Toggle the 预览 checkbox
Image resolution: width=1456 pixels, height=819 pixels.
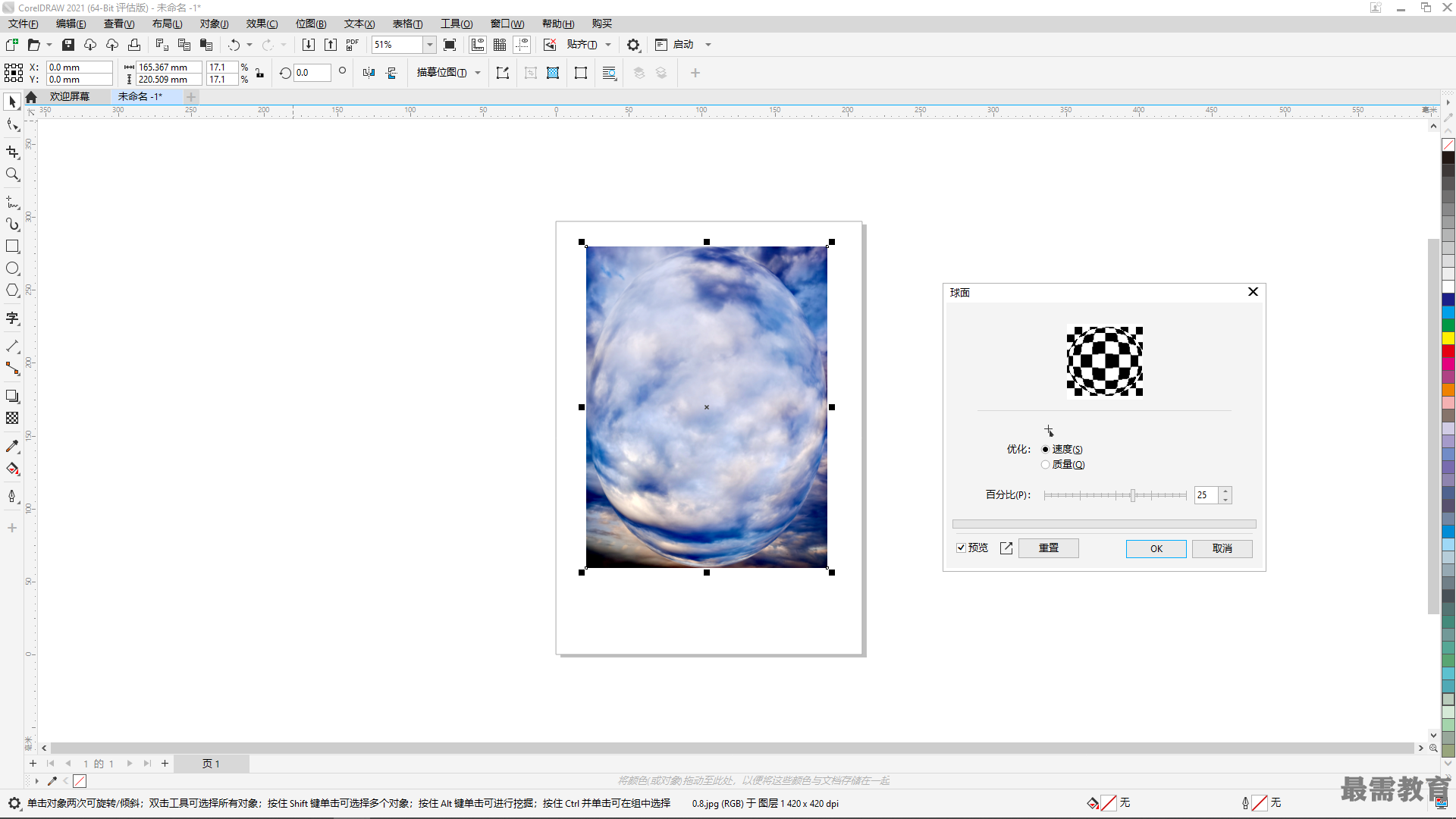coord(961,548)
